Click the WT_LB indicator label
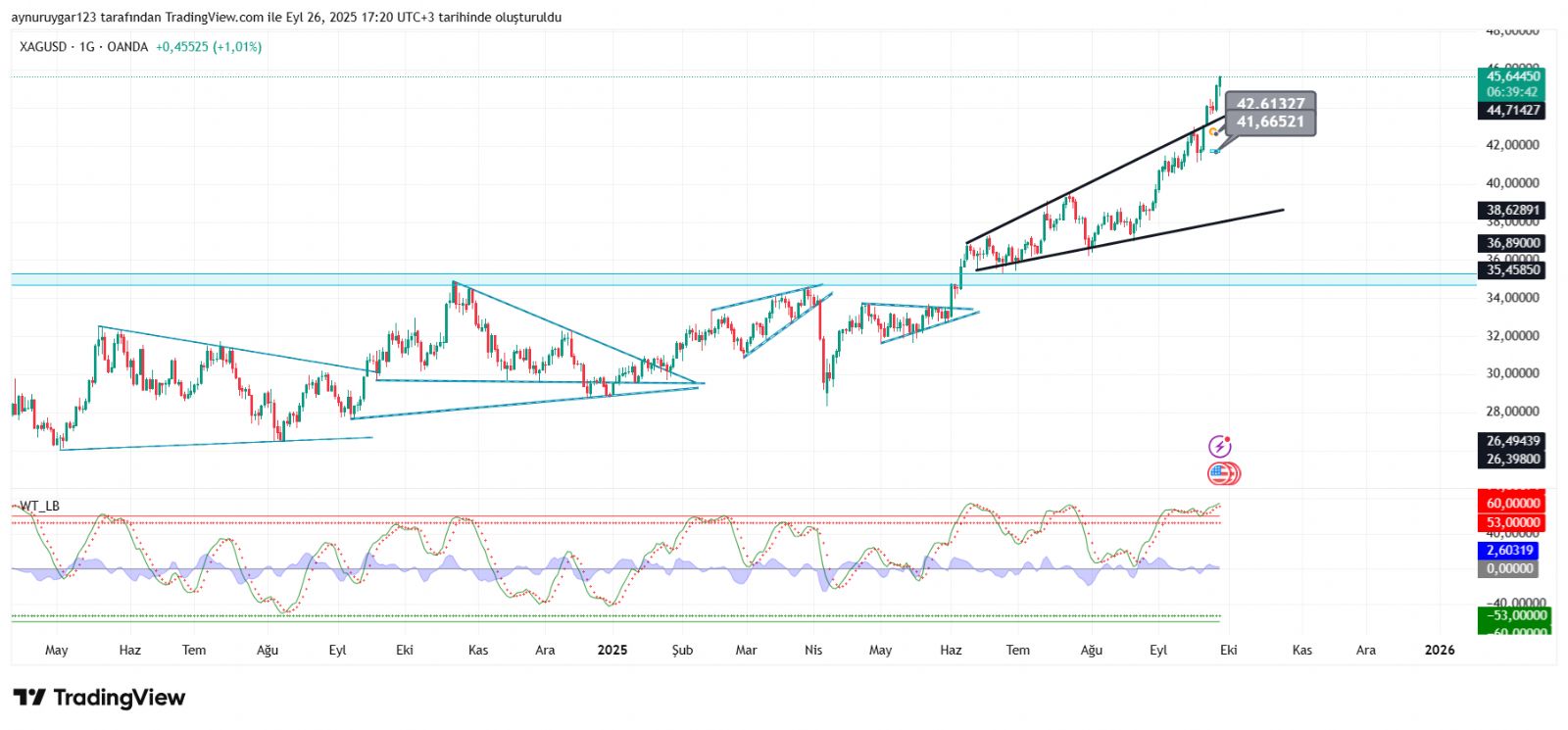 39,506
